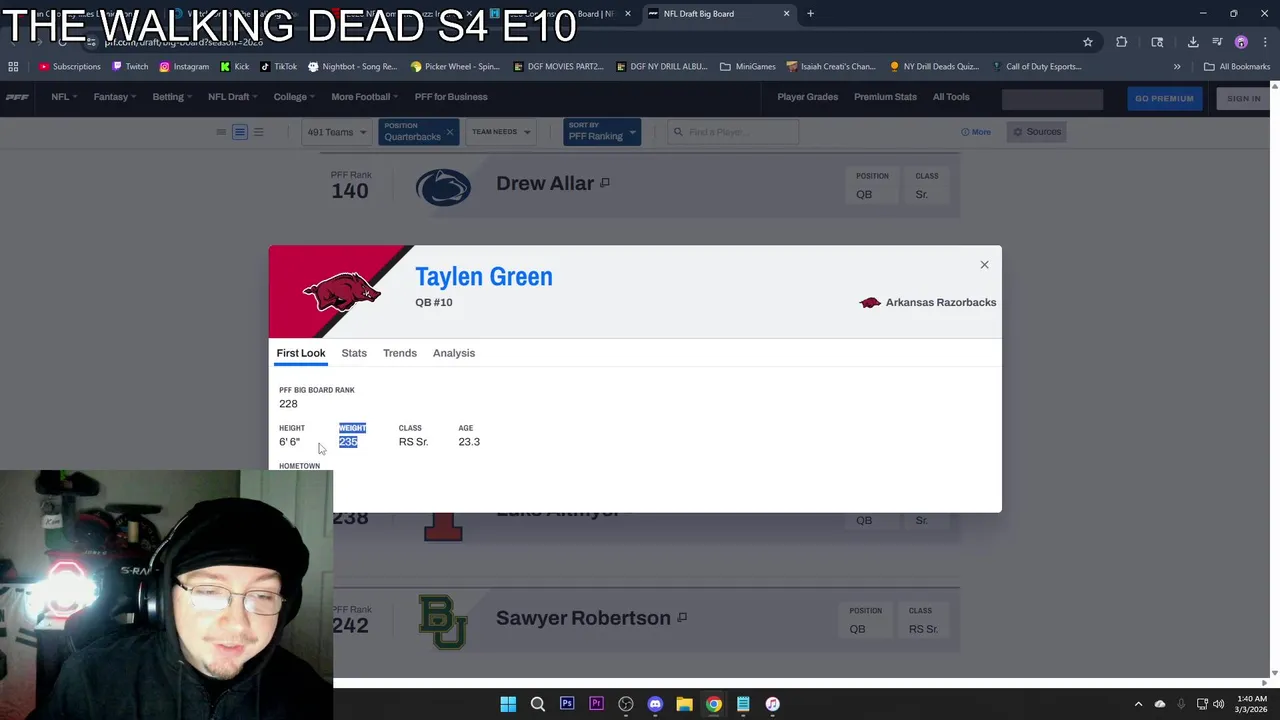This screenshot has height=720, width=1280.
Task: Expand the NFL nav menu
Action: pos(64,97)
